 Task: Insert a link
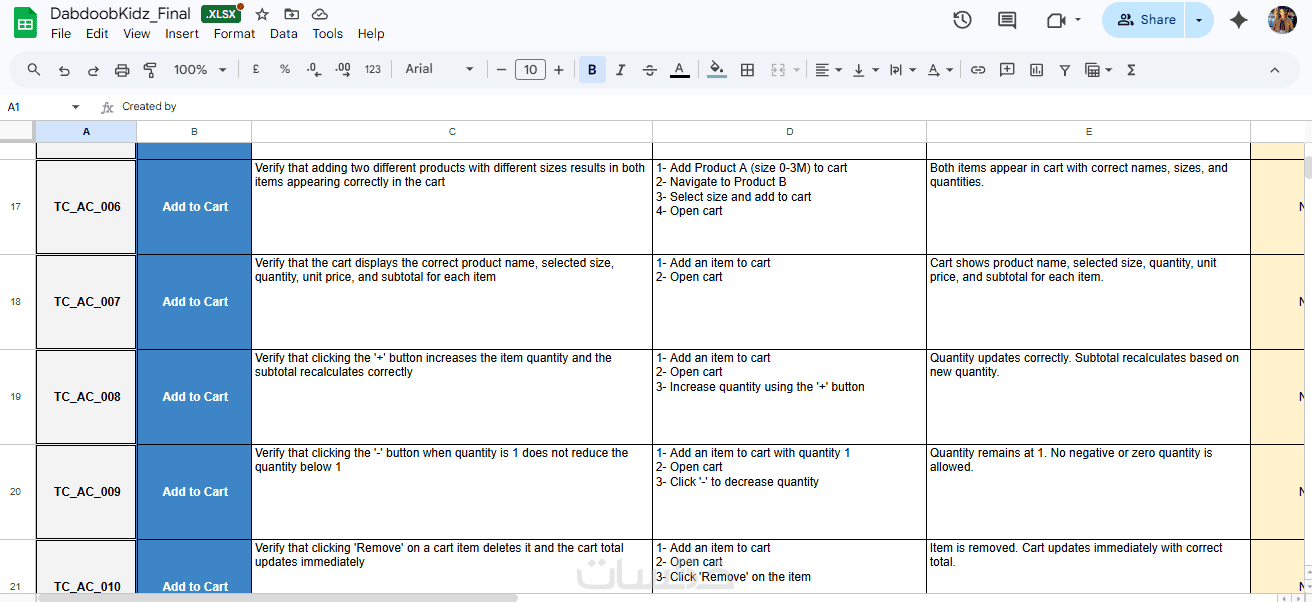tap(978, 70)
